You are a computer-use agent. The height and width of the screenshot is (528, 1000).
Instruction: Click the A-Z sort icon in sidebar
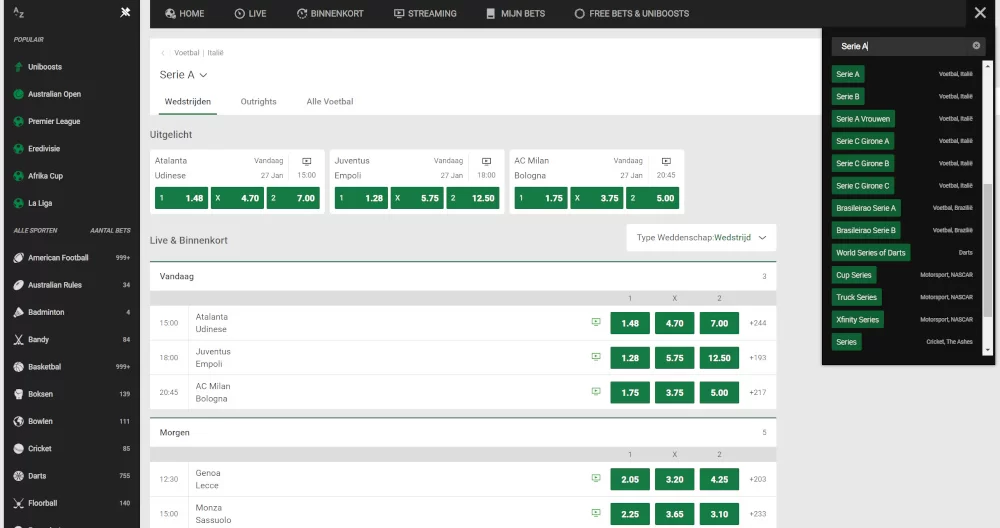click(x=18, y=13)
